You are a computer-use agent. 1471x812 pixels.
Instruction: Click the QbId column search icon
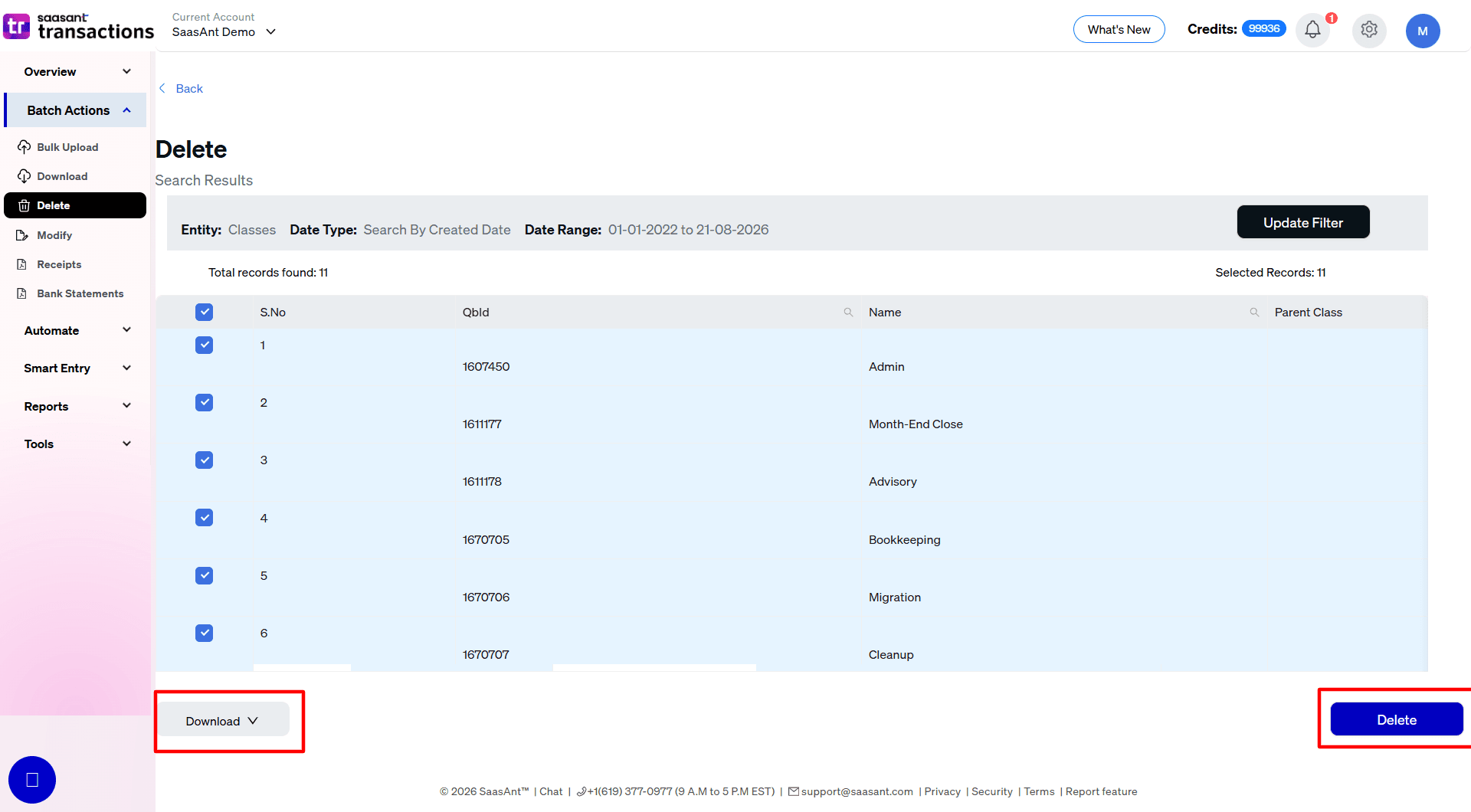[x=848, y=313]
